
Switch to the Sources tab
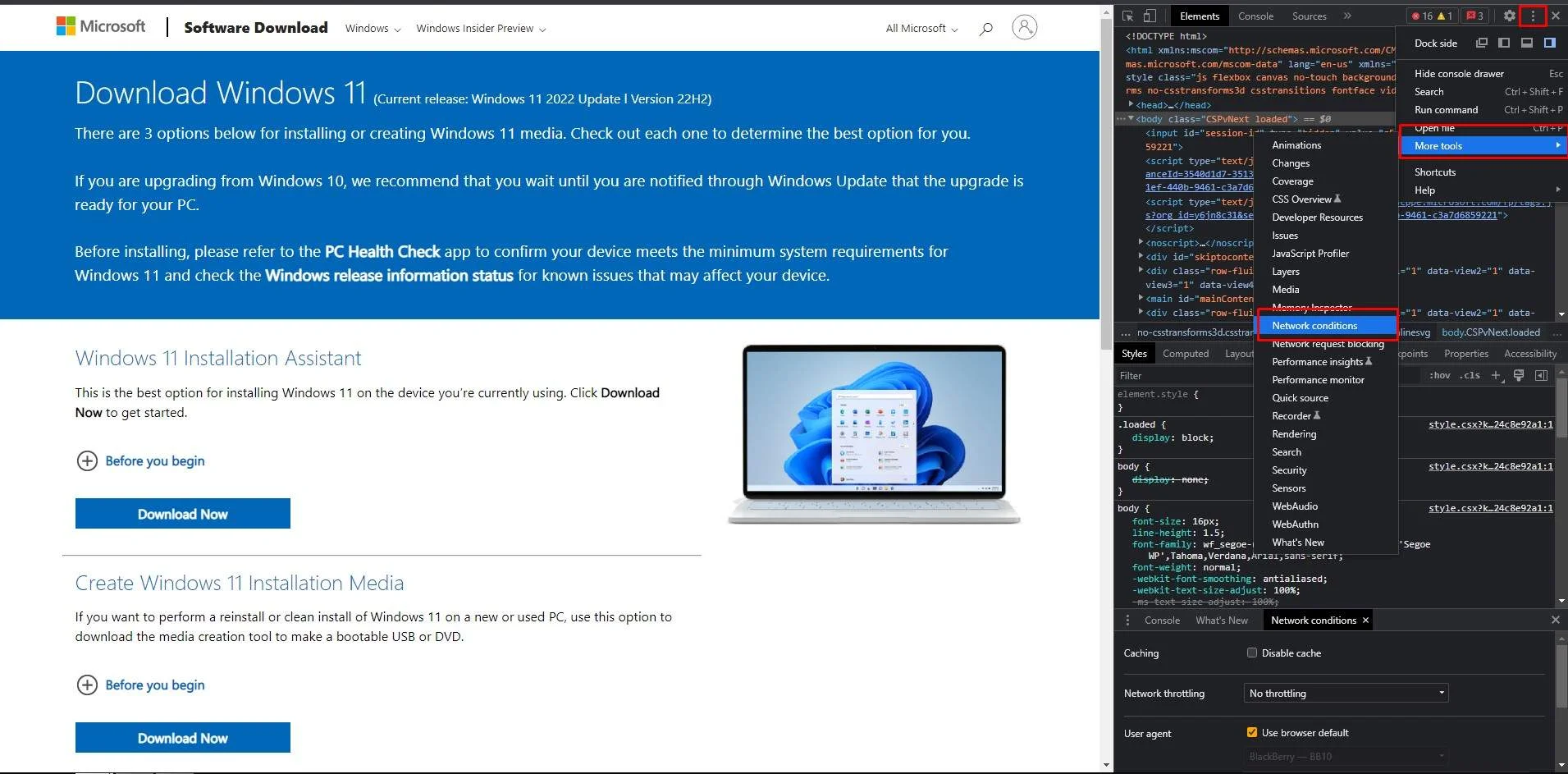pyautogui.click(x=1309, y=16)
